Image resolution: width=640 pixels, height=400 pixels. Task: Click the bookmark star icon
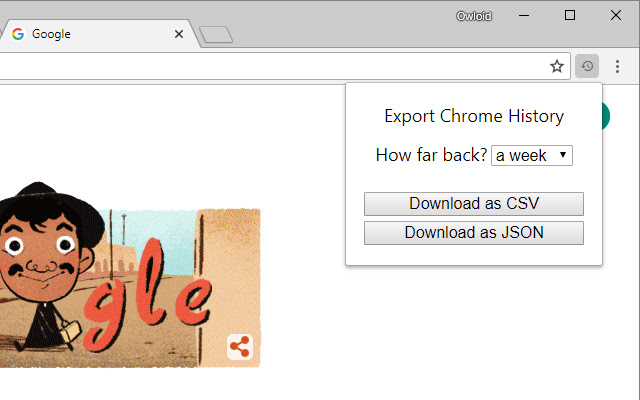tap(557, 66)
